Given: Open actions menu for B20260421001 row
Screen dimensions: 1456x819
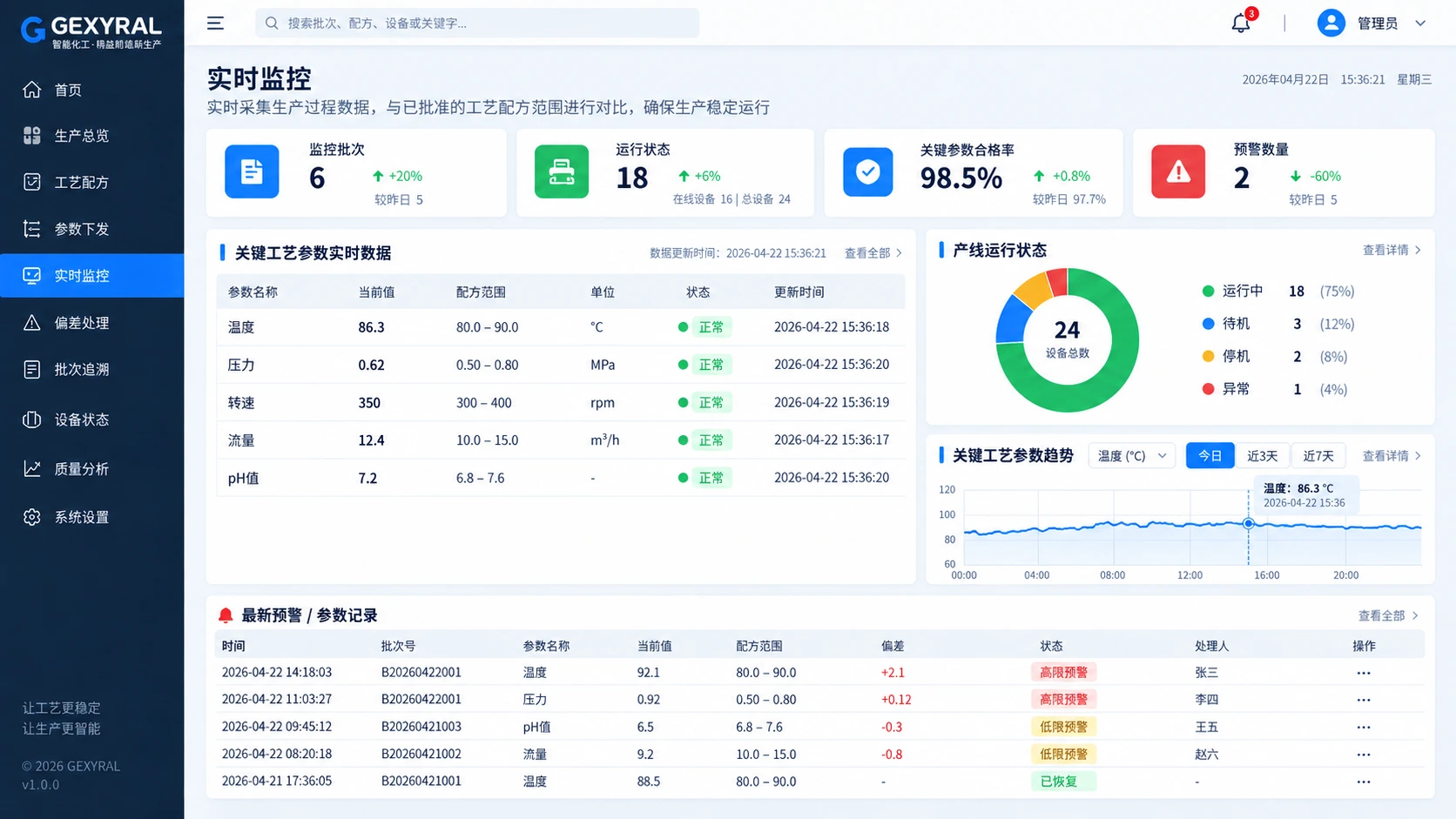Looking at the screenshot, I should tap(1364, 782).
